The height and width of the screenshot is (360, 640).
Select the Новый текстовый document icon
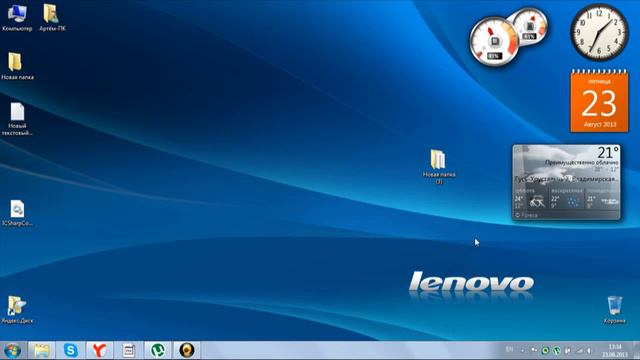click(x=17, y=119)
